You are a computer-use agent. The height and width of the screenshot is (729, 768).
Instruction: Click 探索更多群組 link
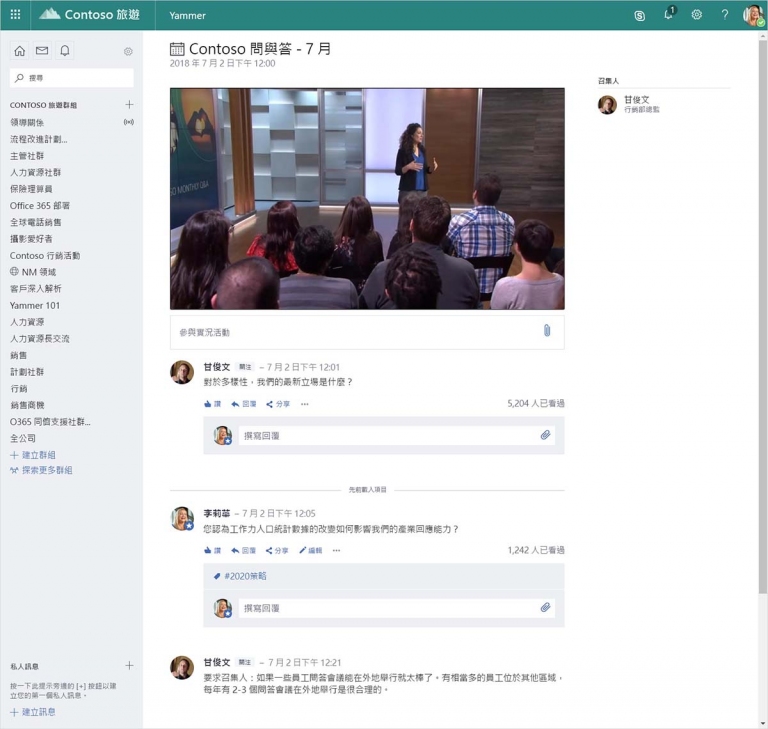[x=41, y=470]
